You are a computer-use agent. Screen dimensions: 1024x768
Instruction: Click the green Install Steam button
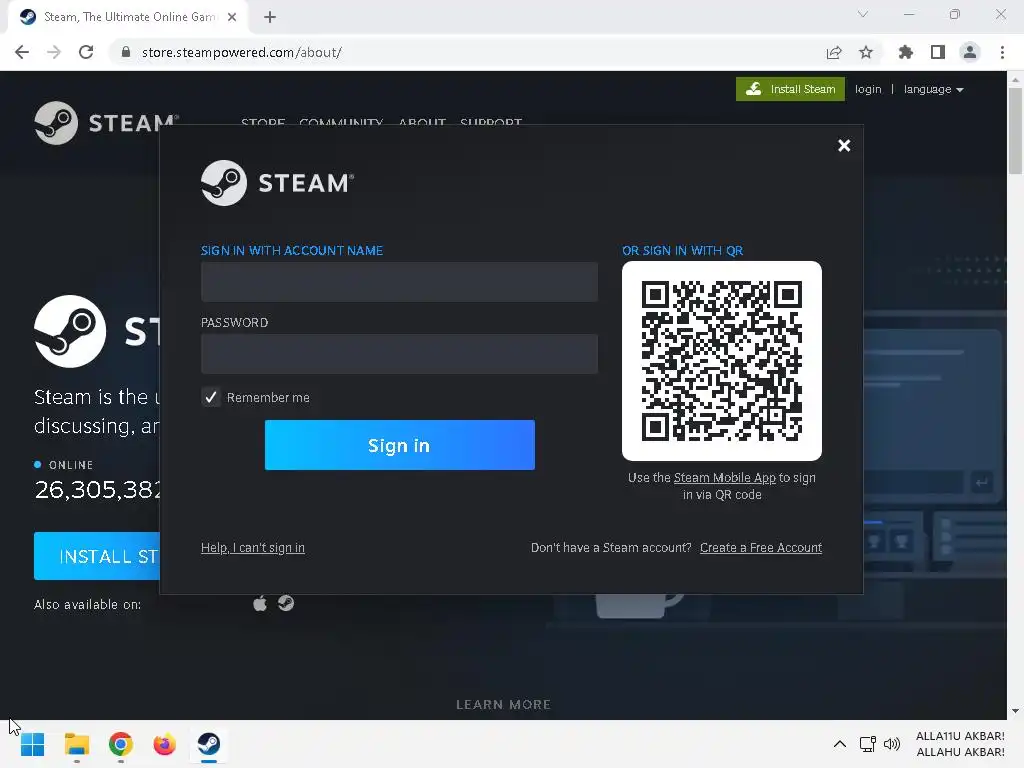790,89
